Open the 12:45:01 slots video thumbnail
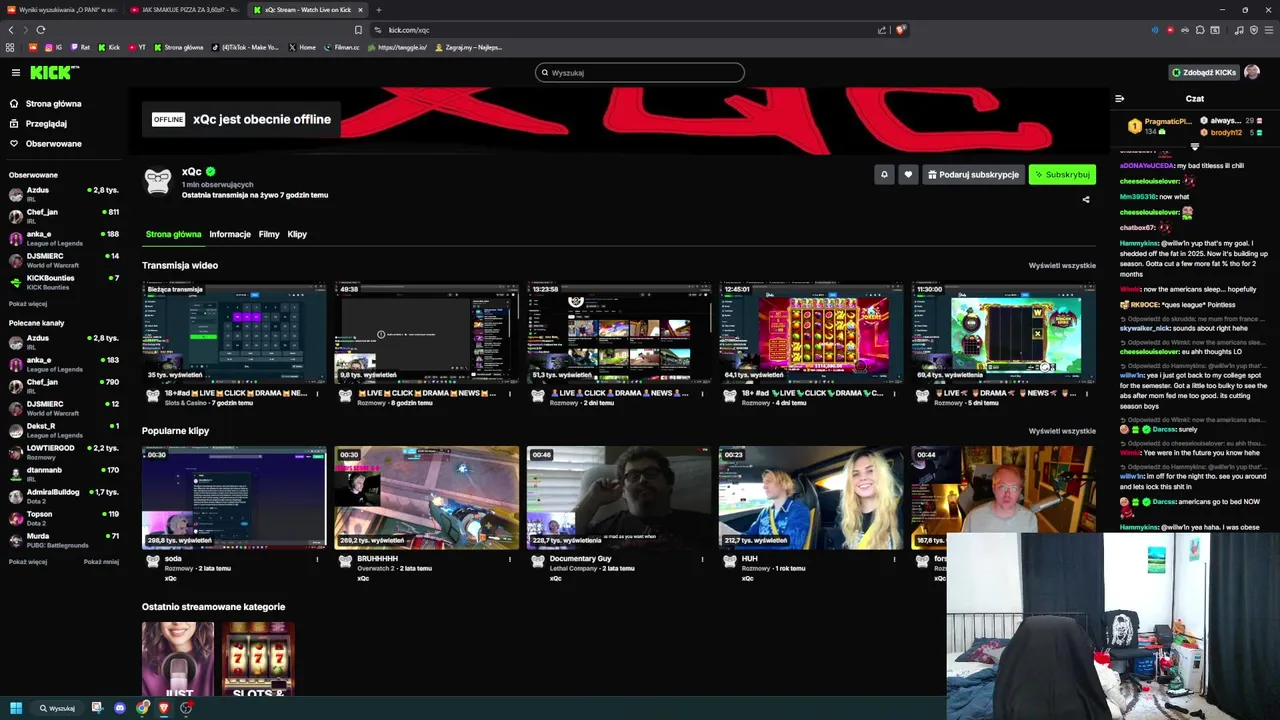 click(811, 333)
